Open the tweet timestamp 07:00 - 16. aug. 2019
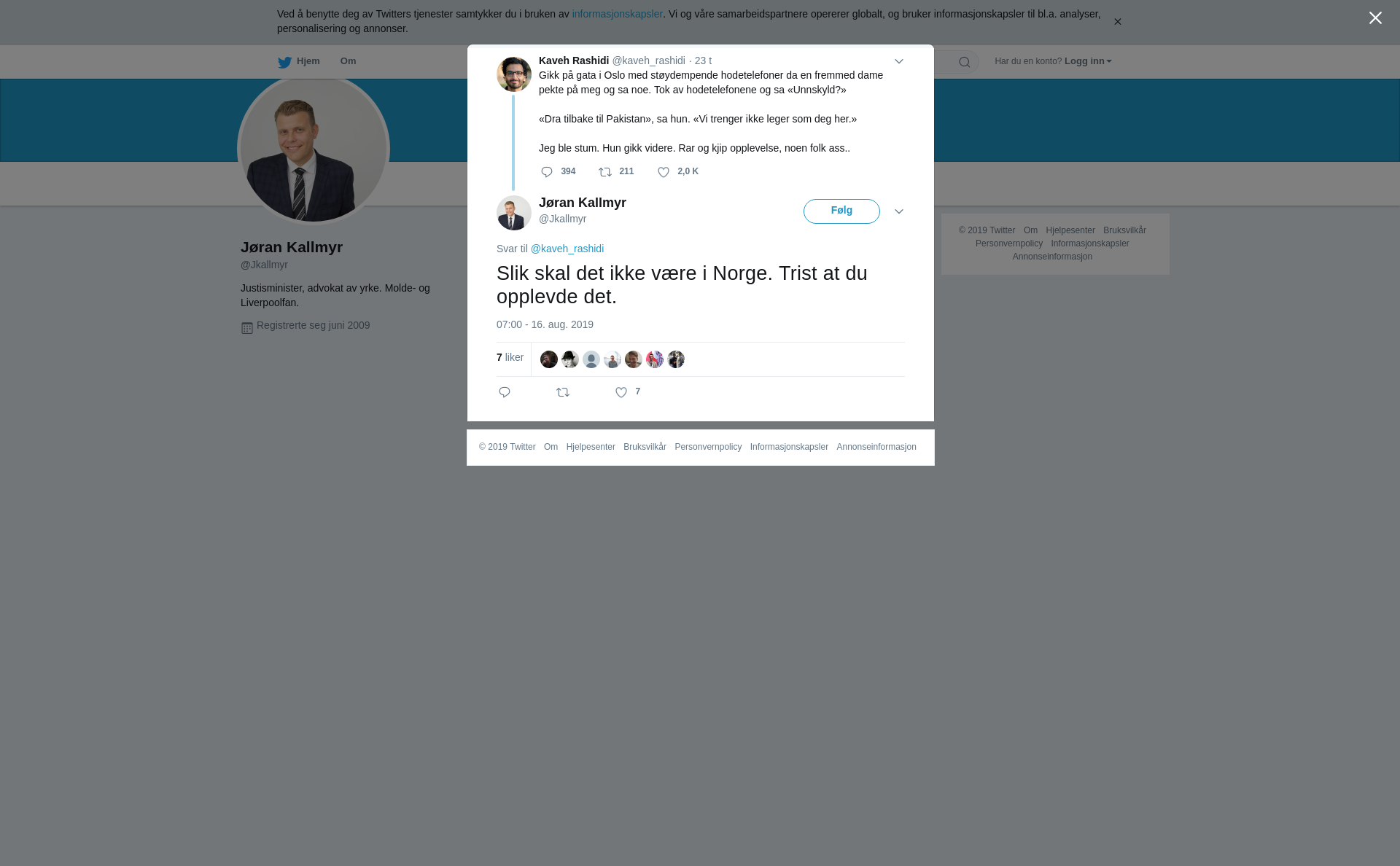The width and height of the screenshot is (1400, 866). pyautogui.click(x=545, y=324)
